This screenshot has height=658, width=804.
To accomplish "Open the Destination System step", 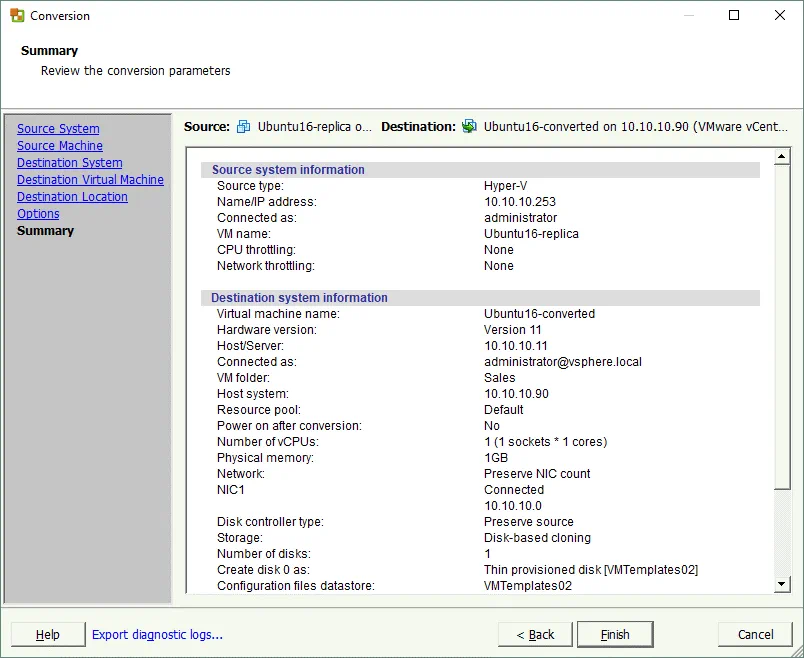I will (70, 163).
